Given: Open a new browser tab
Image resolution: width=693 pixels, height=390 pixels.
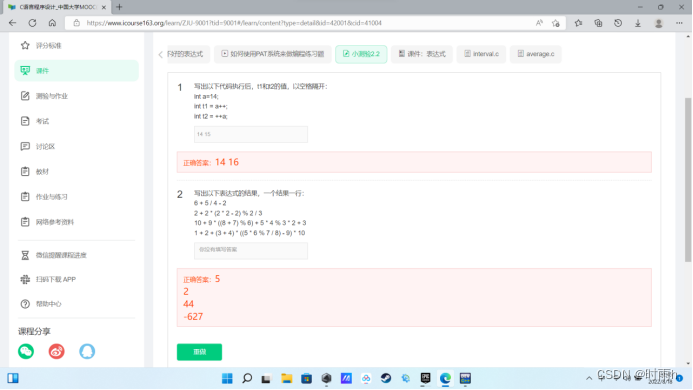Looking at the screenshot, I should point(119,7).
